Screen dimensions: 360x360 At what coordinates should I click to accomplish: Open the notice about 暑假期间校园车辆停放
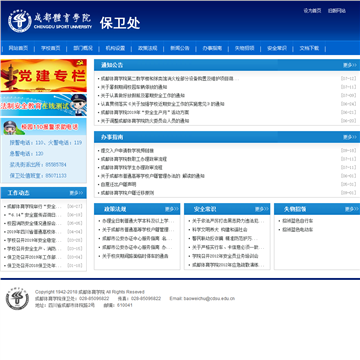134,87
